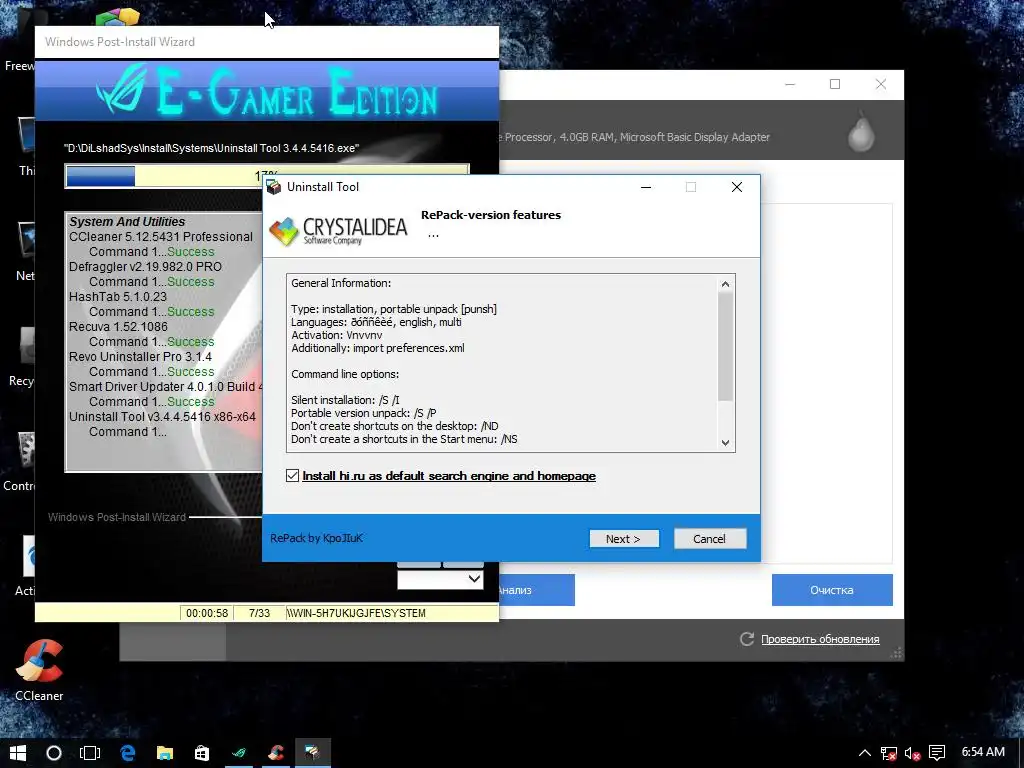Click the information box scrollbar thumb
Image resolution: width=1024 pixels, height=768 pixels.
pos(725,346)
